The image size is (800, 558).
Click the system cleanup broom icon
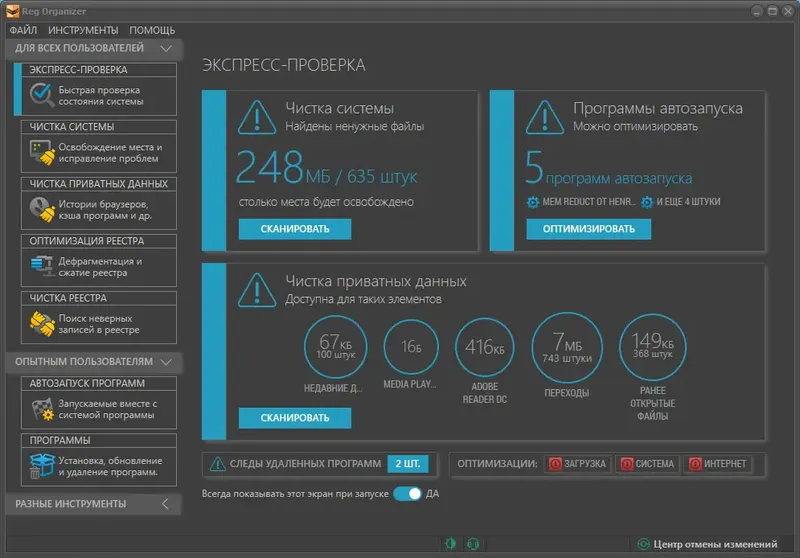point(42,153)
